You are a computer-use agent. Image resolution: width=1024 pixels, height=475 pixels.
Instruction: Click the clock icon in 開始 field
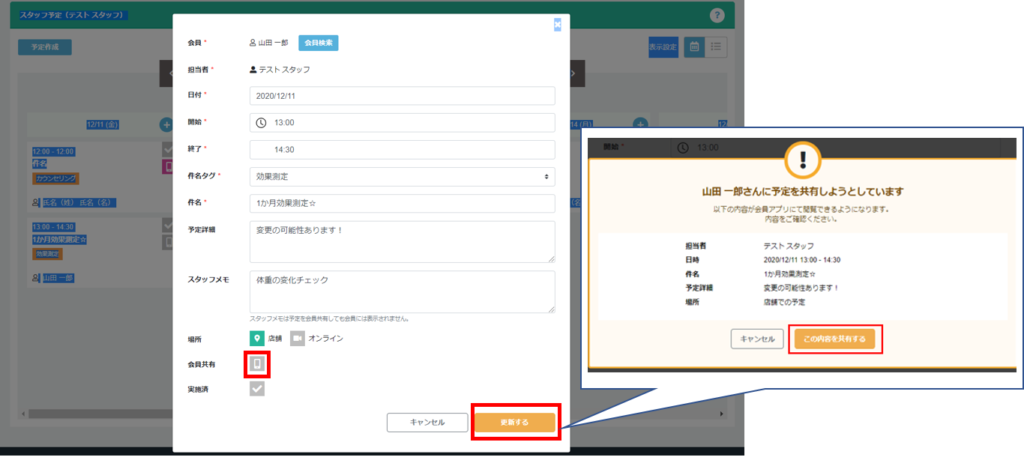coord(261,123)
